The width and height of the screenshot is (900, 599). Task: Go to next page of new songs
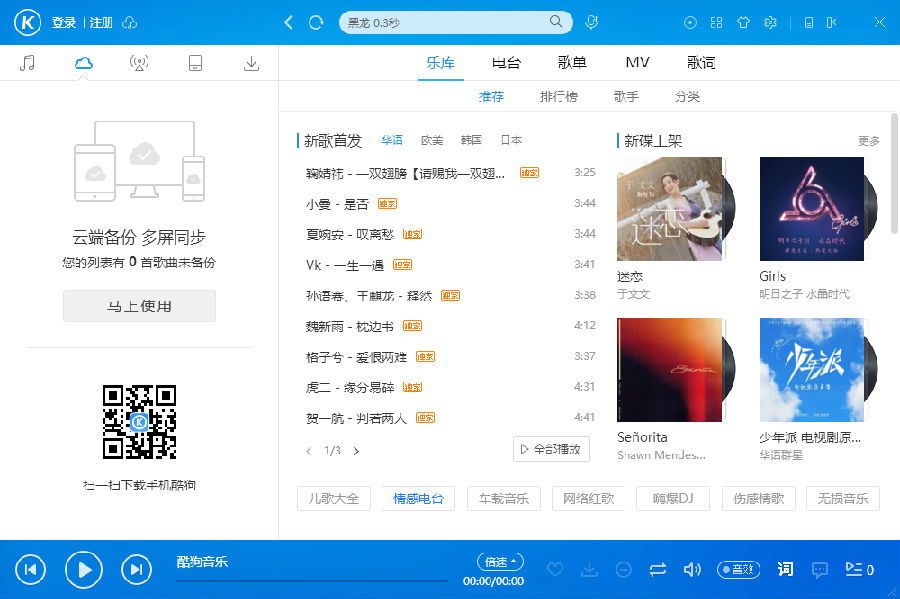point(356,451)
